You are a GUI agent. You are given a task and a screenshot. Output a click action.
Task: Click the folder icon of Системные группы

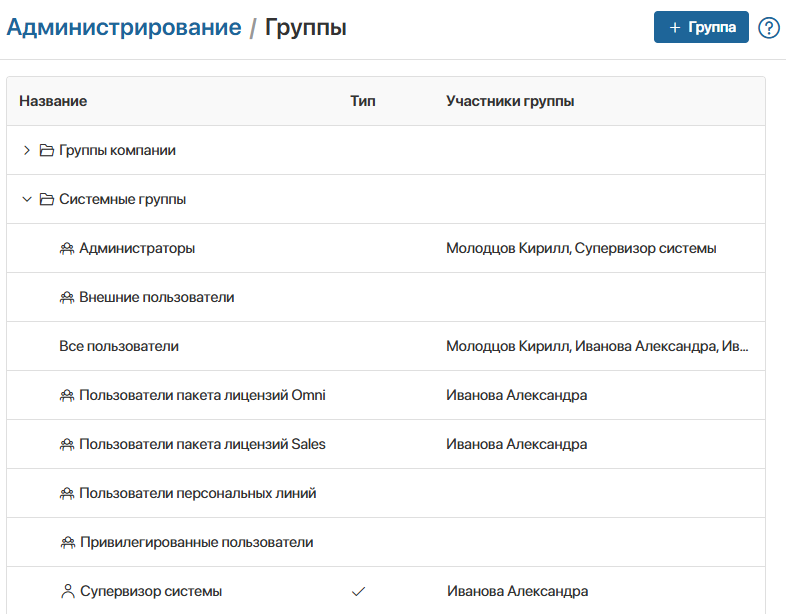coord(47,199)
